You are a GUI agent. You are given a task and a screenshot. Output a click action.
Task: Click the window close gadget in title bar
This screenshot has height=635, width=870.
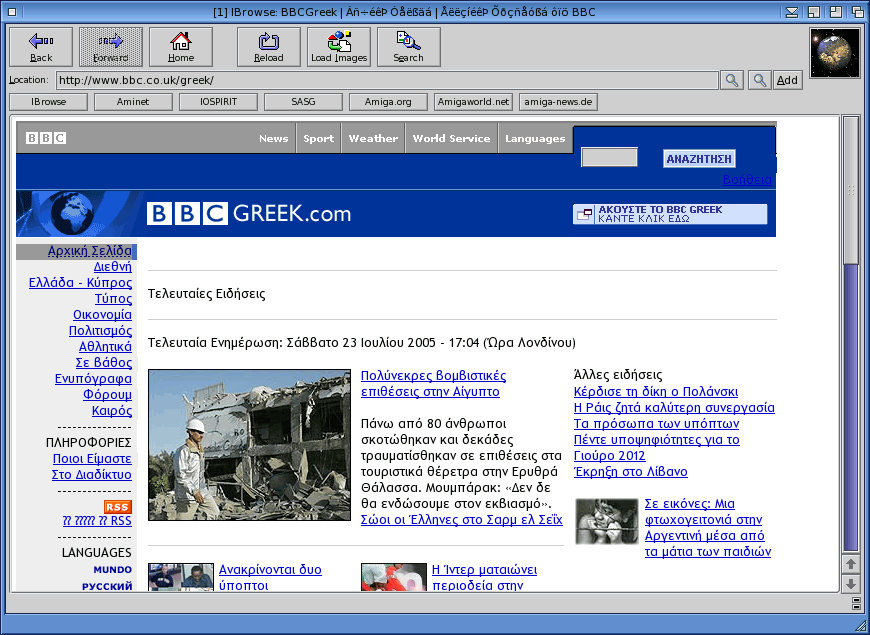click(x=12, y=12)
